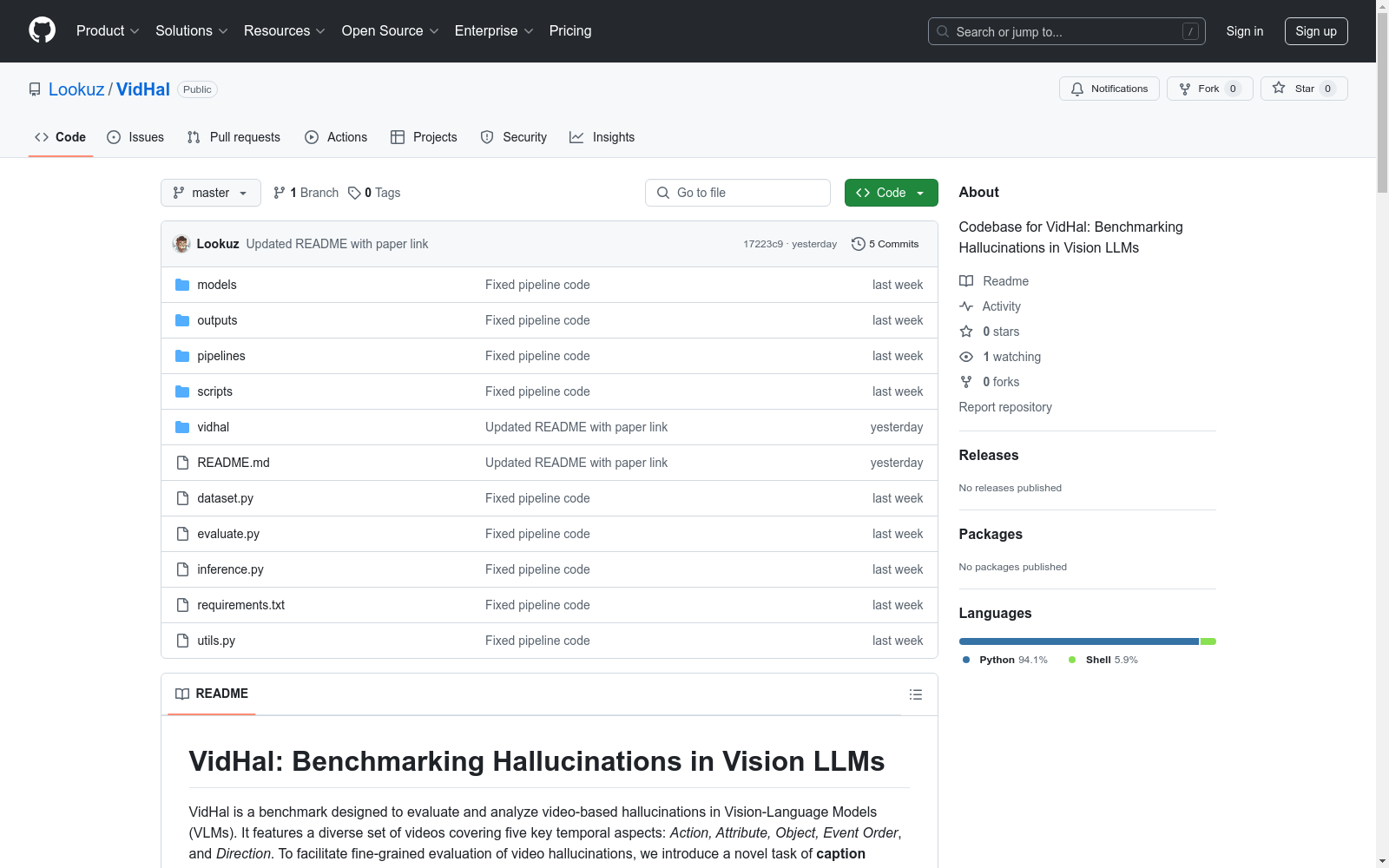Switch to the Actions tab
Image resolution: width=1389 pixels, height=868 pixels.
[336, 137]
